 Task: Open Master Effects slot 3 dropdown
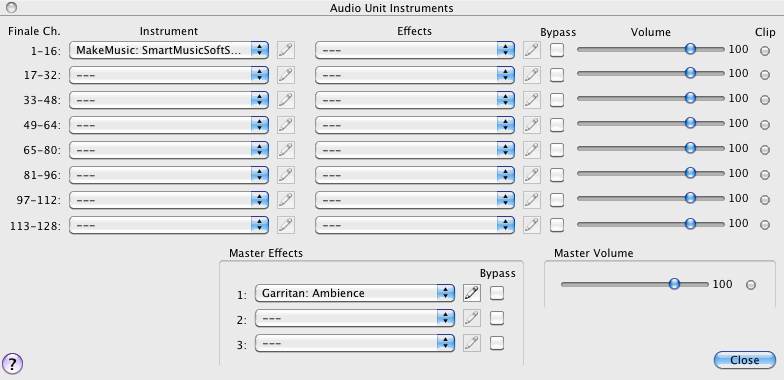354,343
